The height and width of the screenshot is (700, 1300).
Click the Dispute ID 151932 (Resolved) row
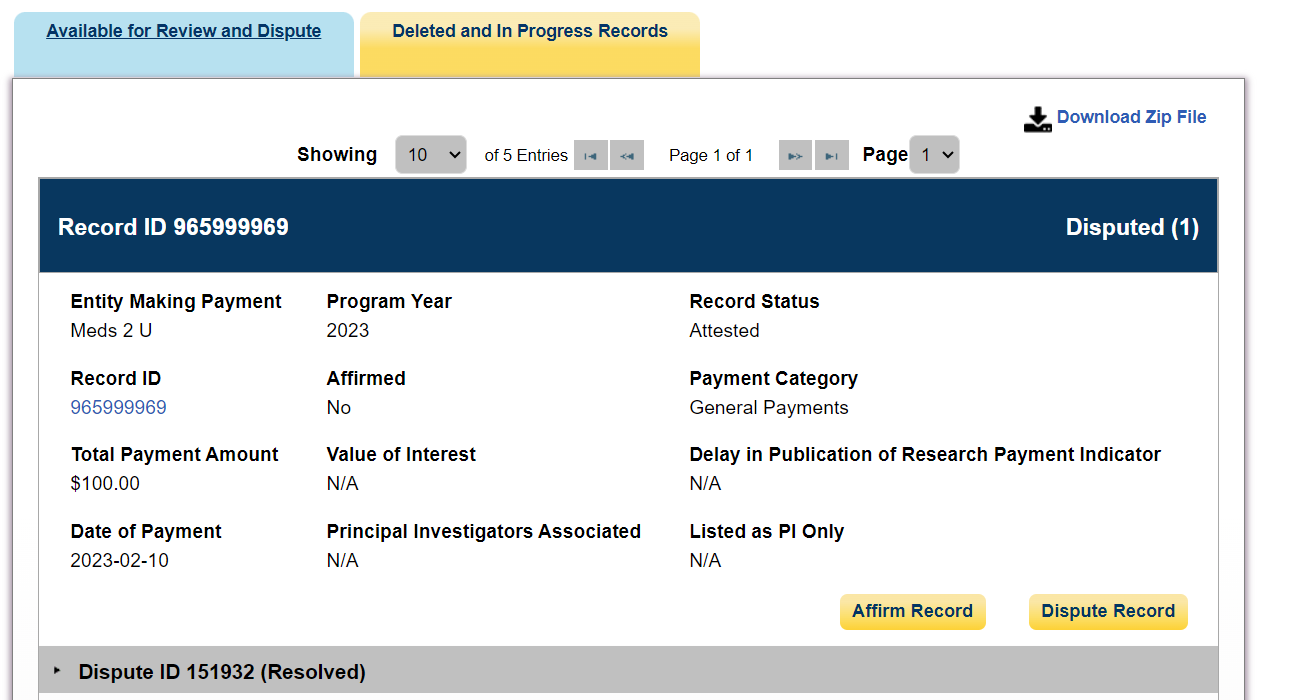tap(222, 672)
